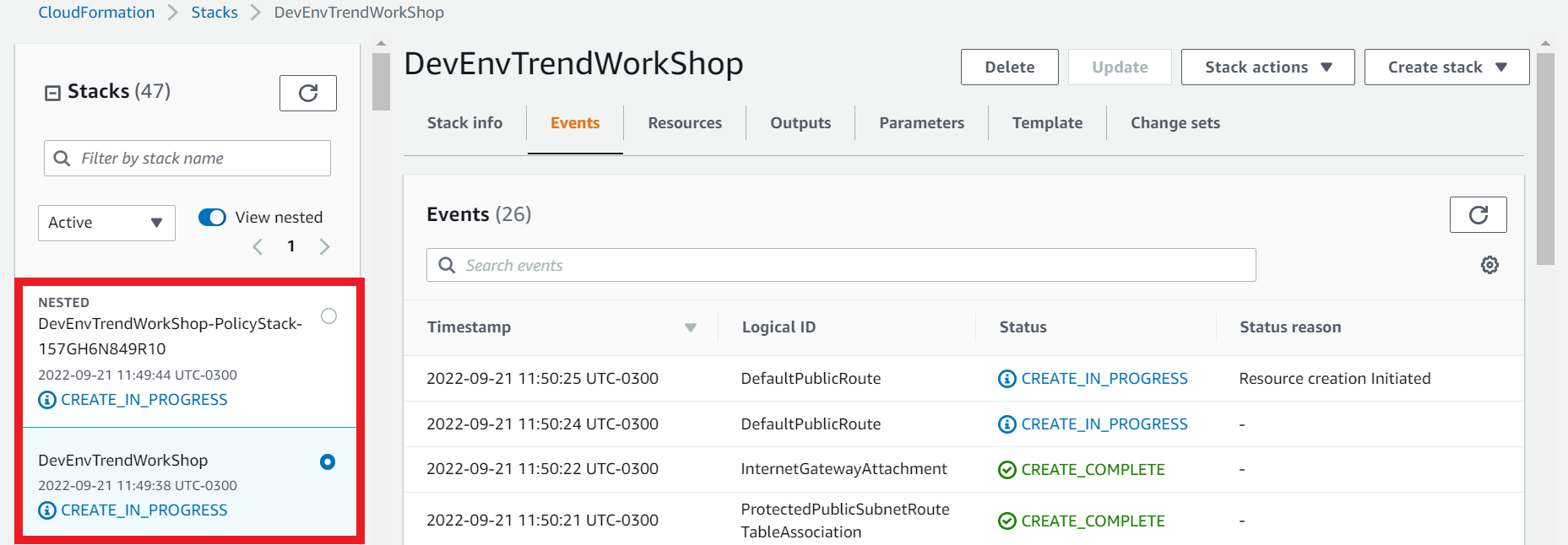Viewport: 1568px width, 545px height.
Task: Open Events table settings gear
Action: [x=1489, y=265]
